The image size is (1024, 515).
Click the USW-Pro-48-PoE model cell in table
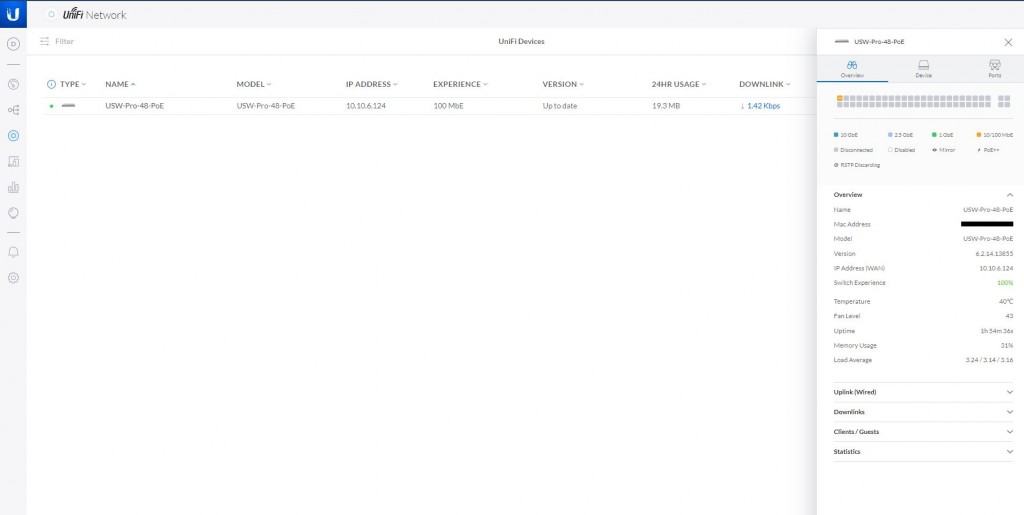(x=266, y=106)
